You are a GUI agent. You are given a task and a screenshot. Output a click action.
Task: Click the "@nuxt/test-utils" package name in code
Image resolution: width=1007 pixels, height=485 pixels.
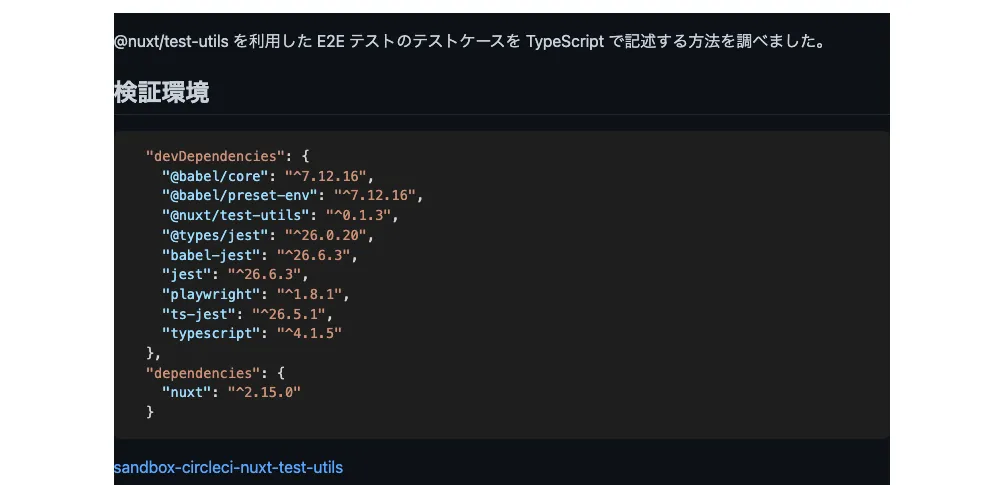(x=238, y=215)
